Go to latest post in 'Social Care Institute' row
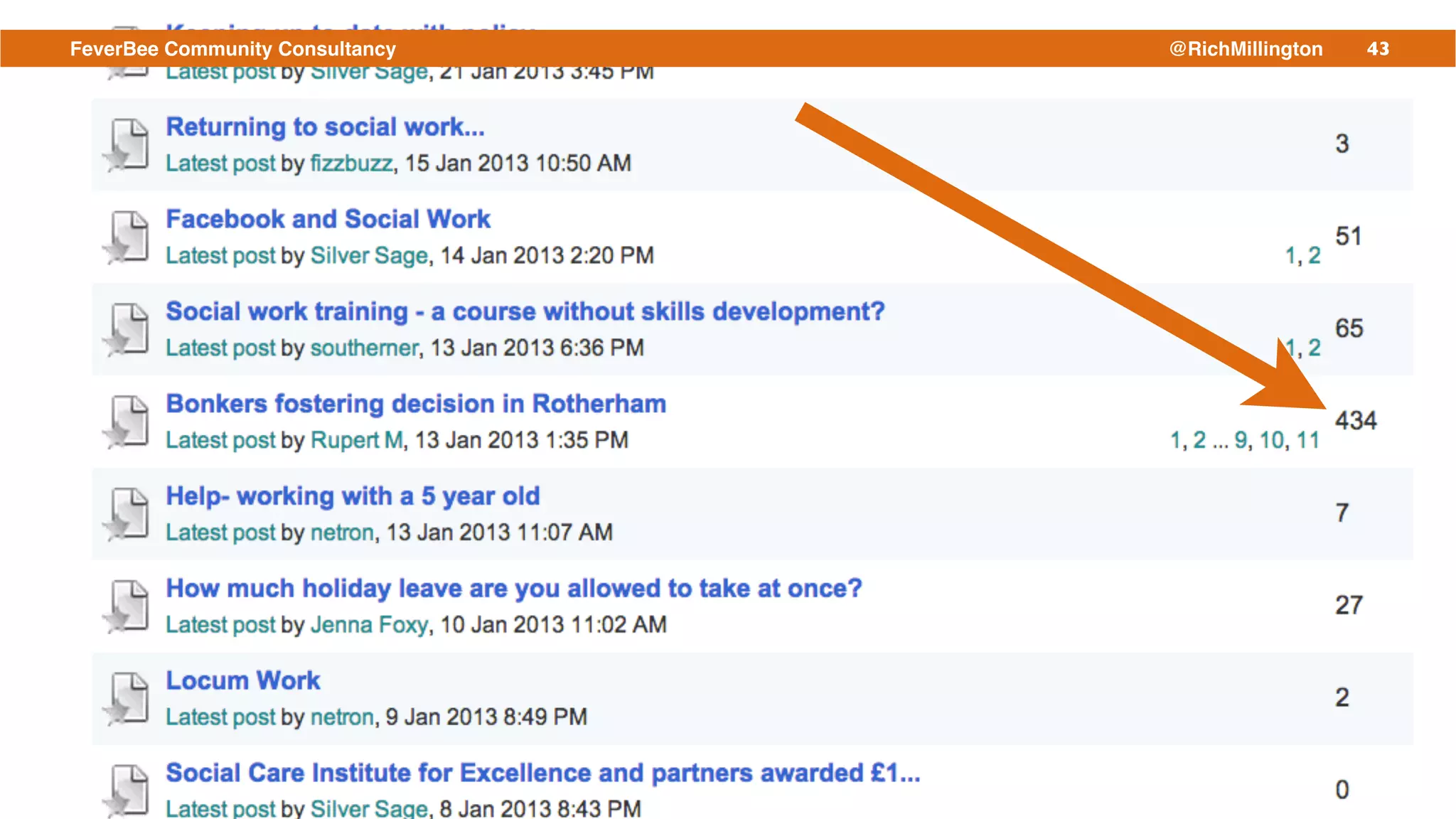Screen dimensions: 1456x819 [x=220, y=808]
